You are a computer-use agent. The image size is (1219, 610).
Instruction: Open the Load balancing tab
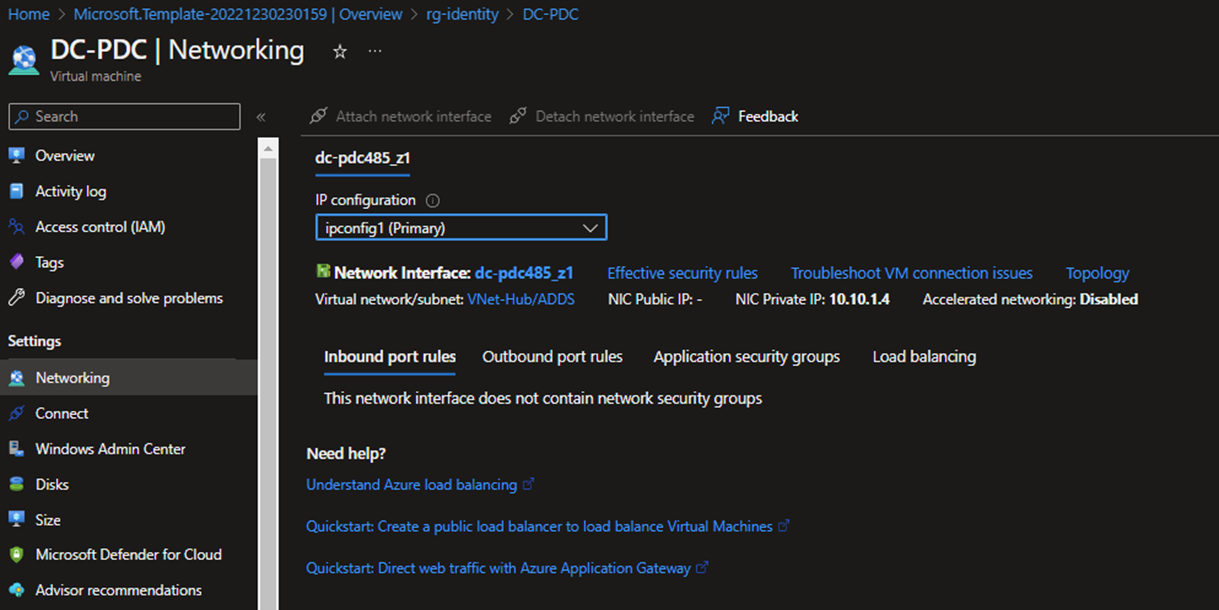[924, 357]
